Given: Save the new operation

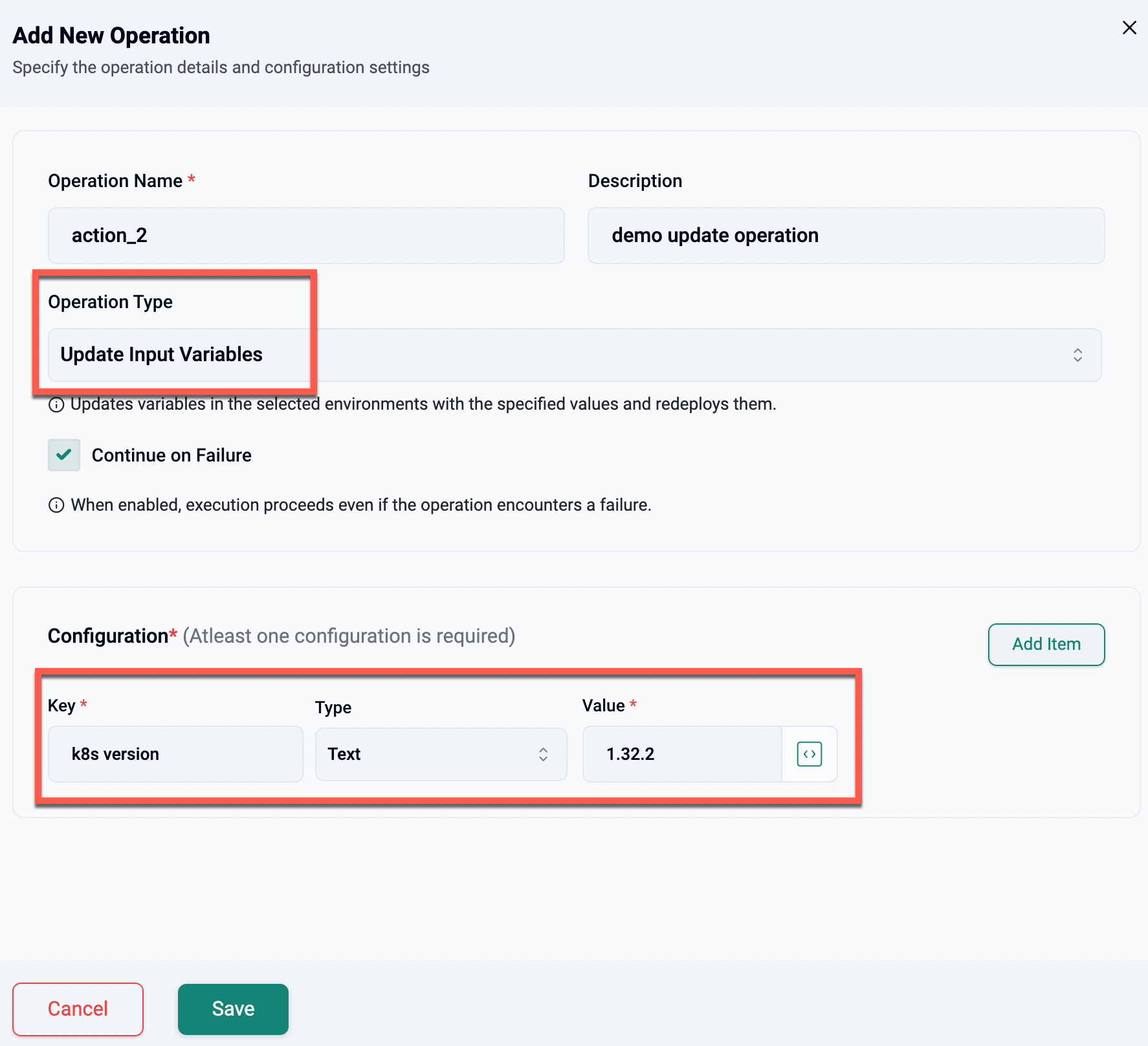Looking at the screenshot, I should [x=233, y=1009].
